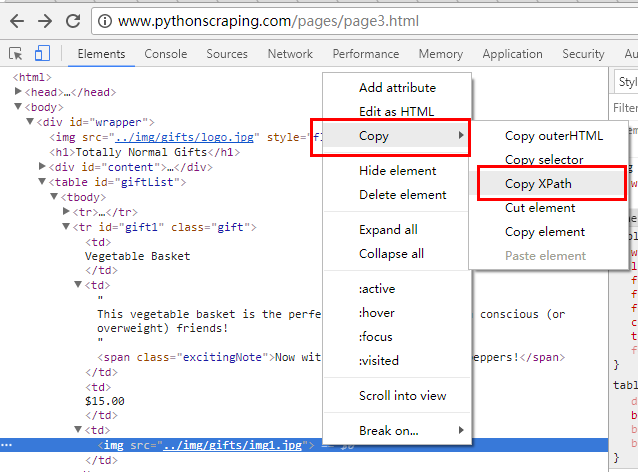Click the three-dots gutter on selected row
This screenshot has width=638, height=472.
coord(7,445)
